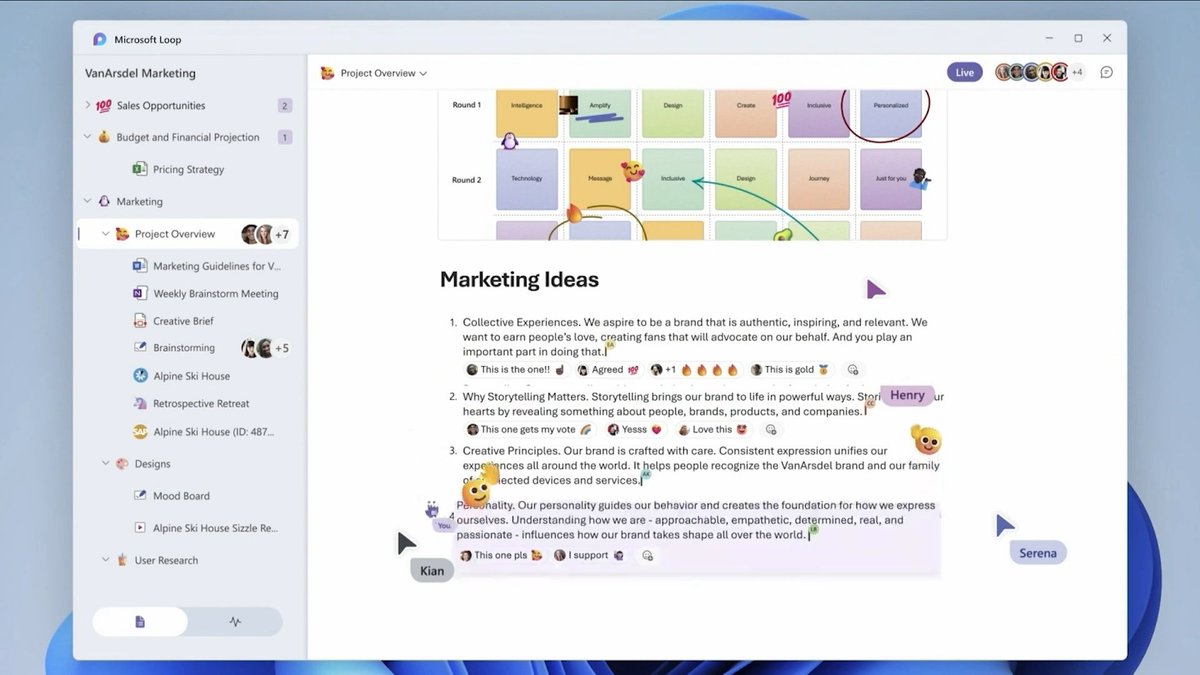
Task: Collapse the Designs section chevron
Action: (x=105, y=464)
